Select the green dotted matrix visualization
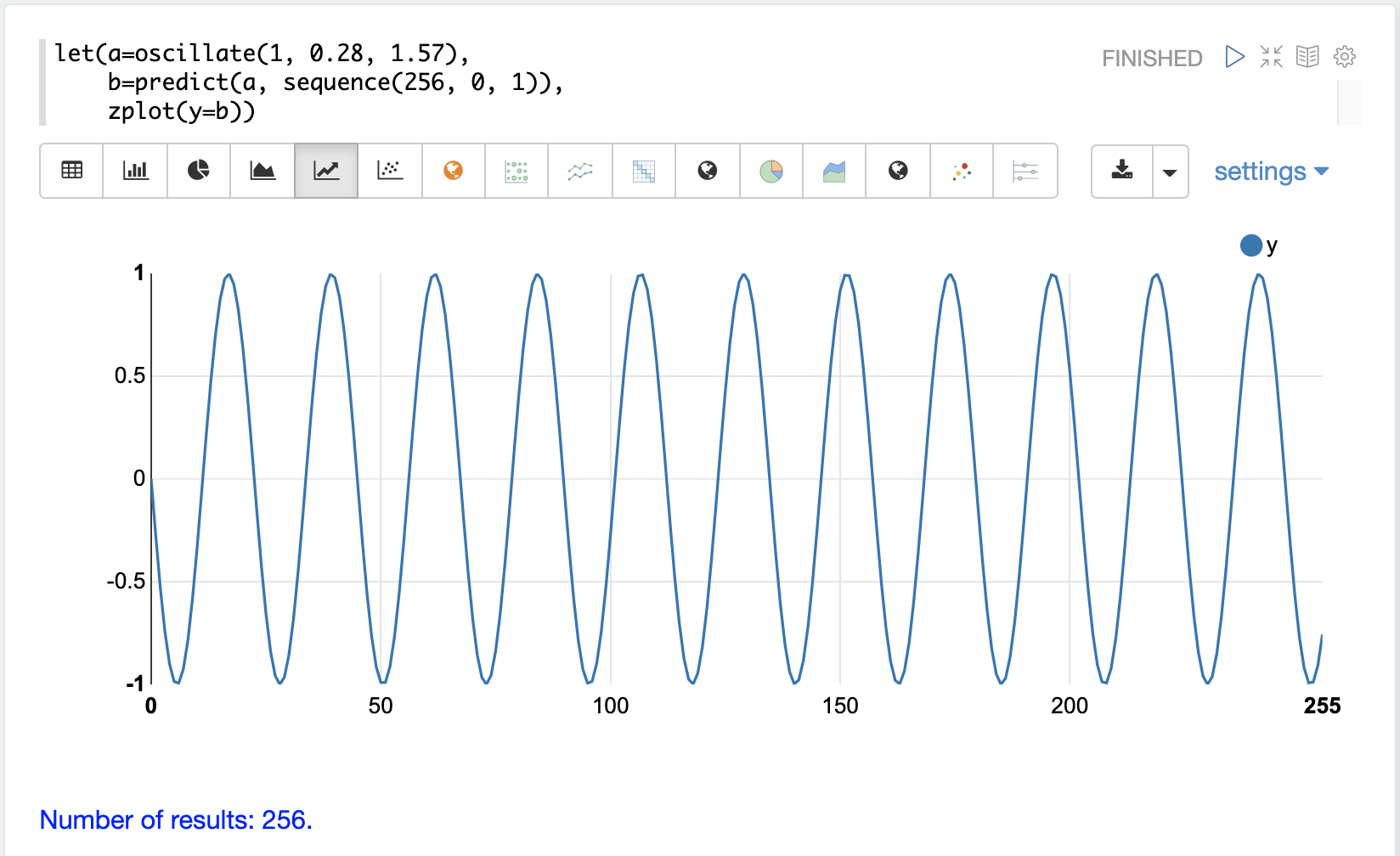Screen dimensions: 1400x856 click(517, 171)
